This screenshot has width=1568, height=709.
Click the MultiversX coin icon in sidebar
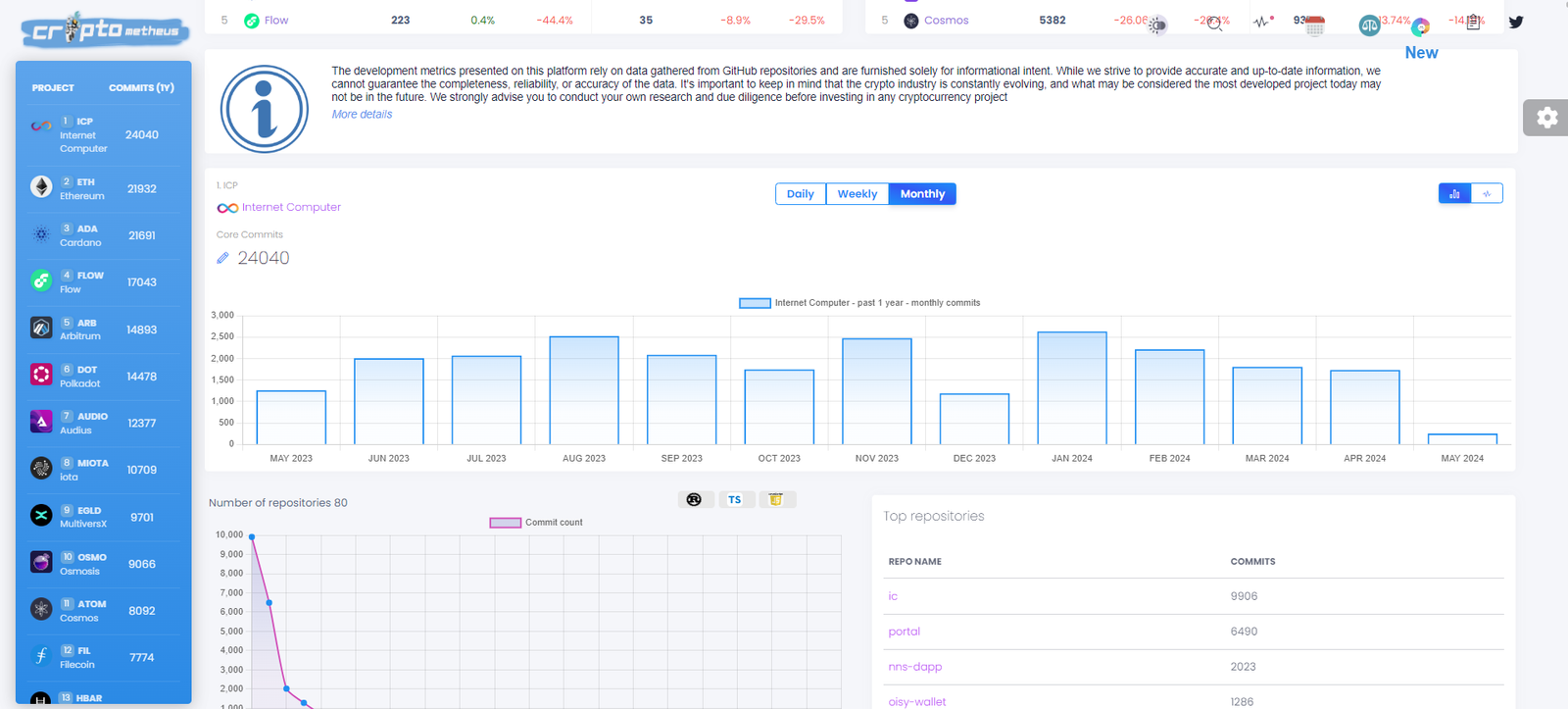click(x=41, y=516)
